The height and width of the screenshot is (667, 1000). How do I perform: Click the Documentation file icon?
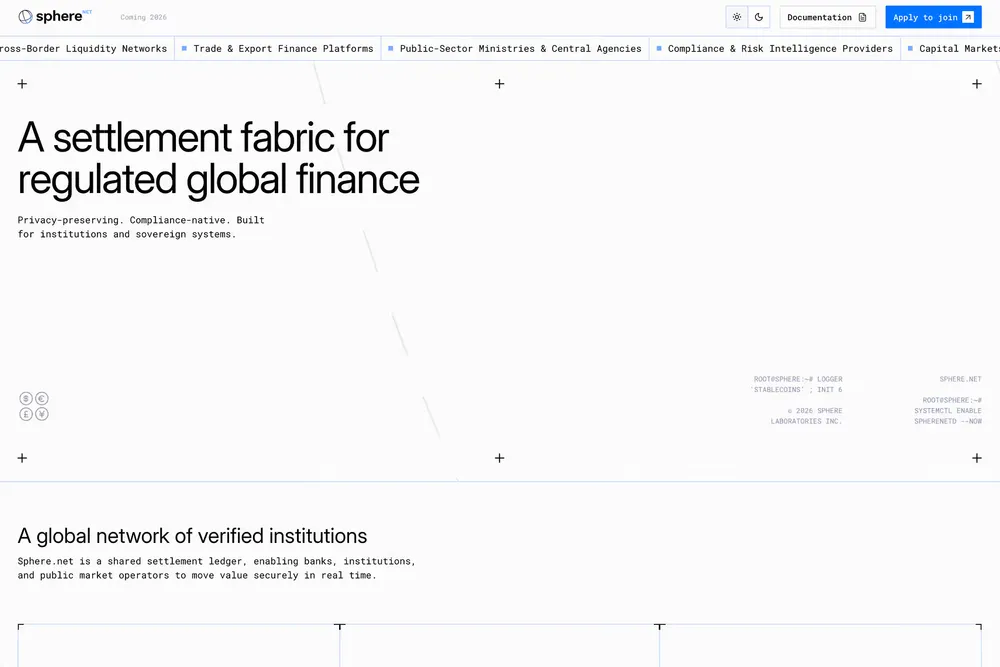[x=862, y=17]
